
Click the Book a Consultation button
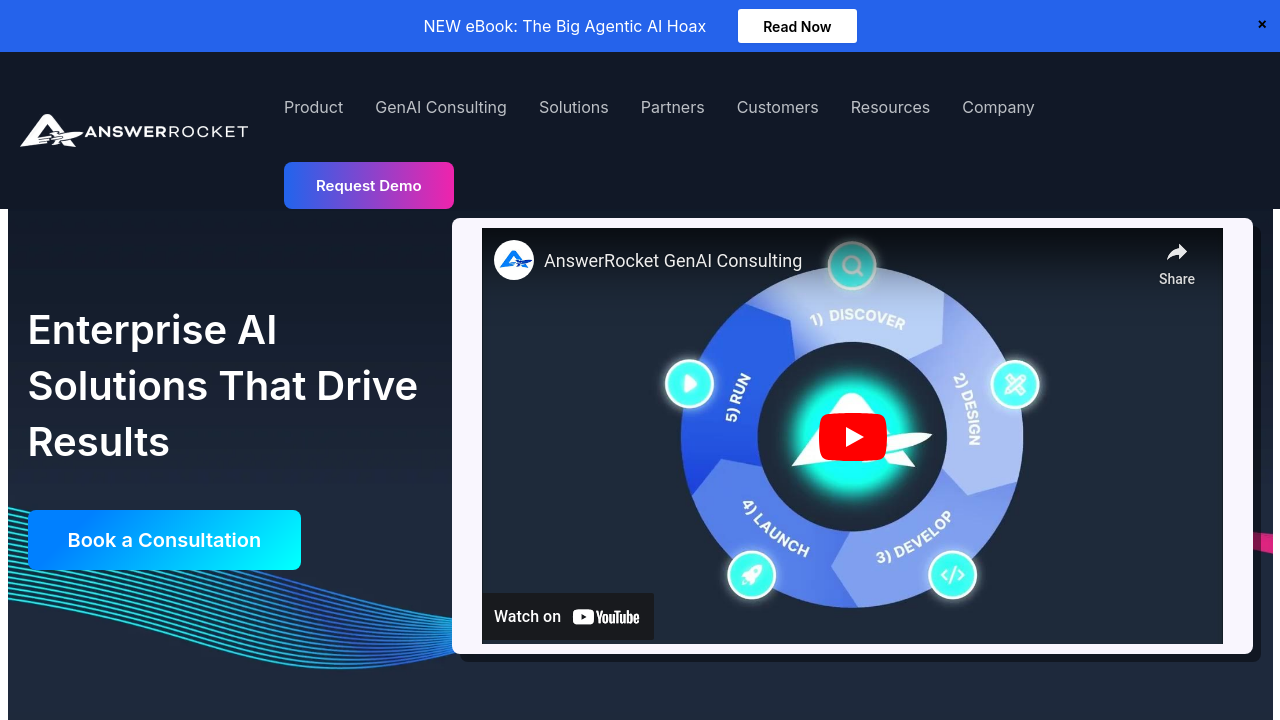164,540
